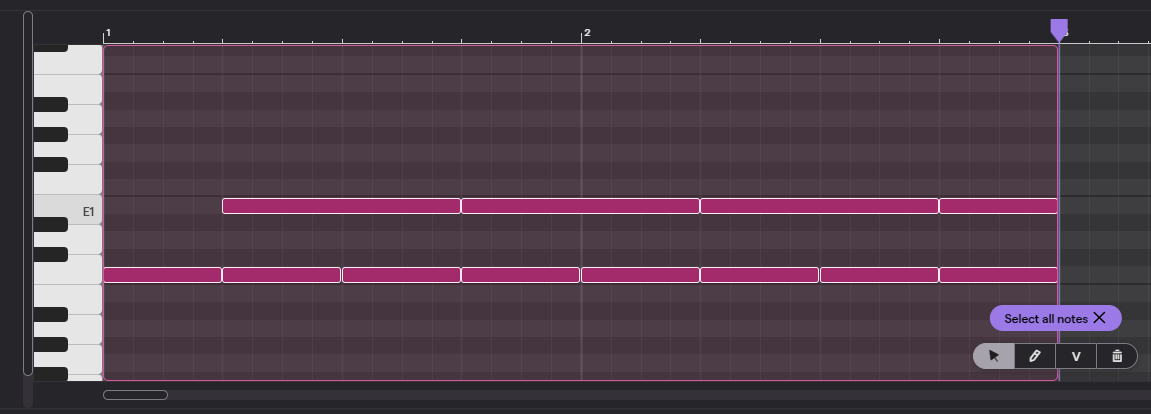Dismiss the Select all notes pill

1099,318
